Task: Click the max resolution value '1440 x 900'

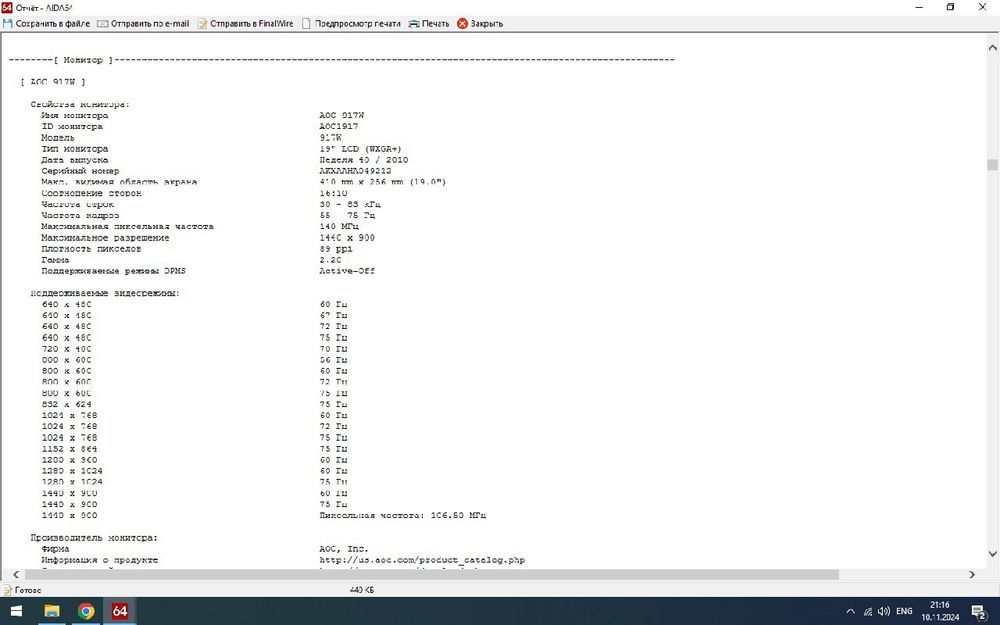Action: click(347, 238)
